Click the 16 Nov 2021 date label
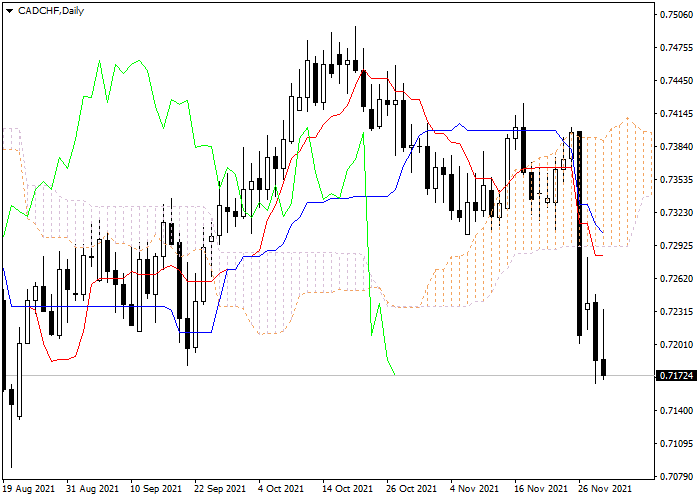 point(540,489)
